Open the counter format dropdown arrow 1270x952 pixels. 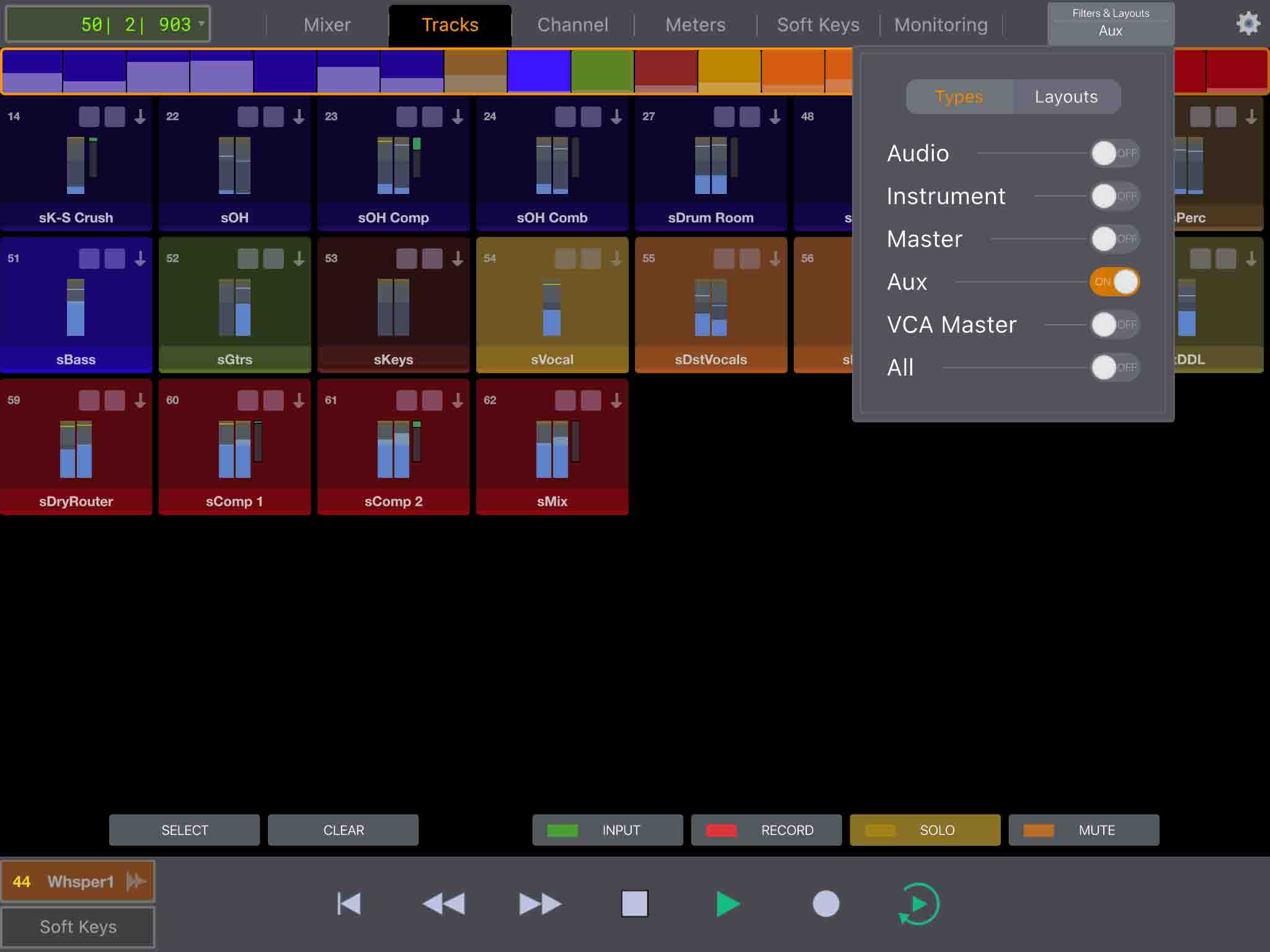pyautogui.click(x=202, y=24)
